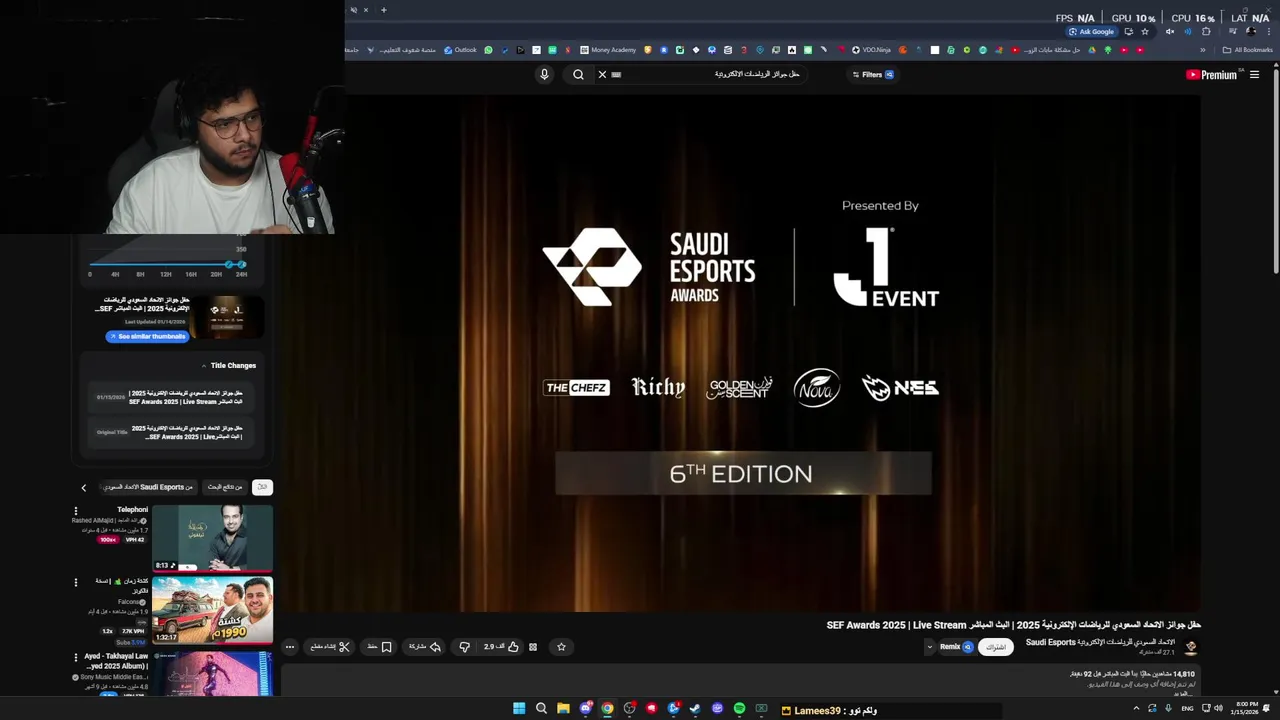Click the voice search microphone icon
This screenshot has height=720, width=1280.
click(544, 74)
